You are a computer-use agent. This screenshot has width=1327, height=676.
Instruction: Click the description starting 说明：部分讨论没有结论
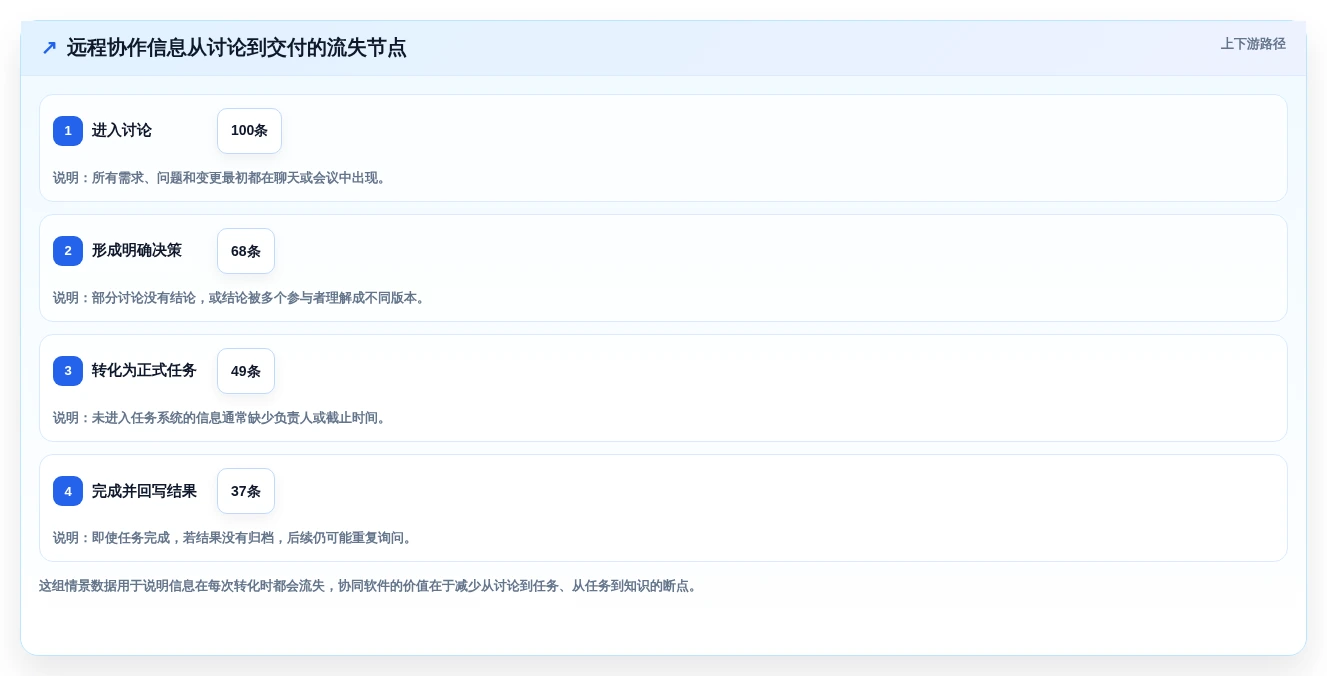(x=241, y=298)
